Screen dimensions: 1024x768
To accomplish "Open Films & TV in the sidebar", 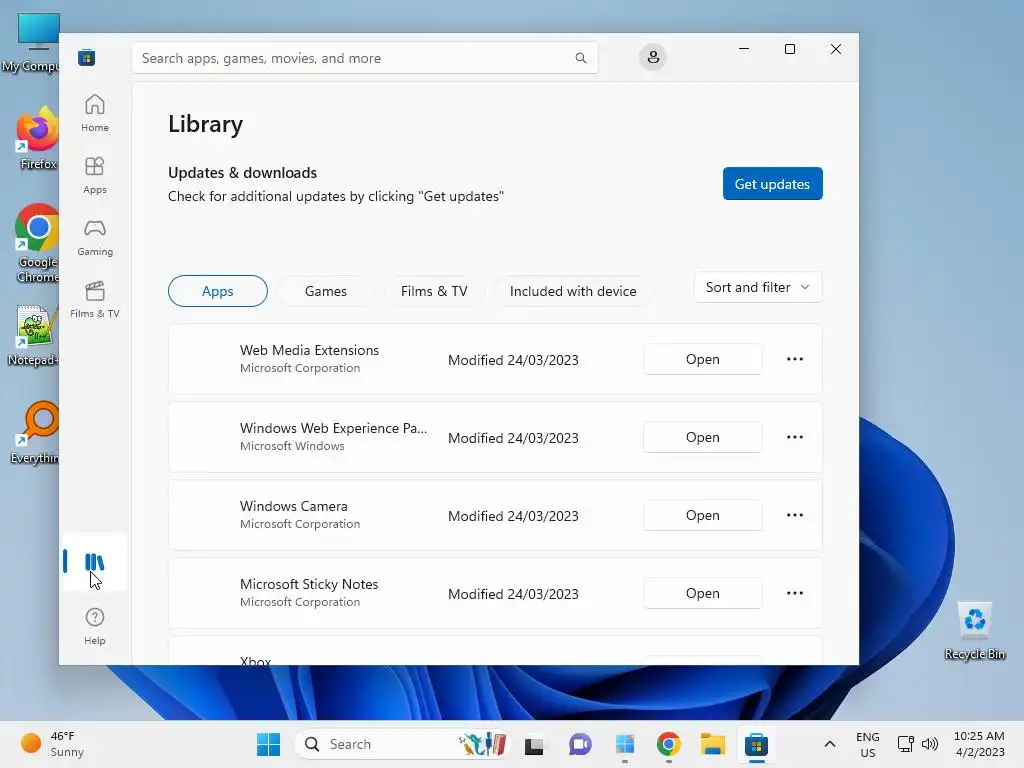I will pos(95,300).
